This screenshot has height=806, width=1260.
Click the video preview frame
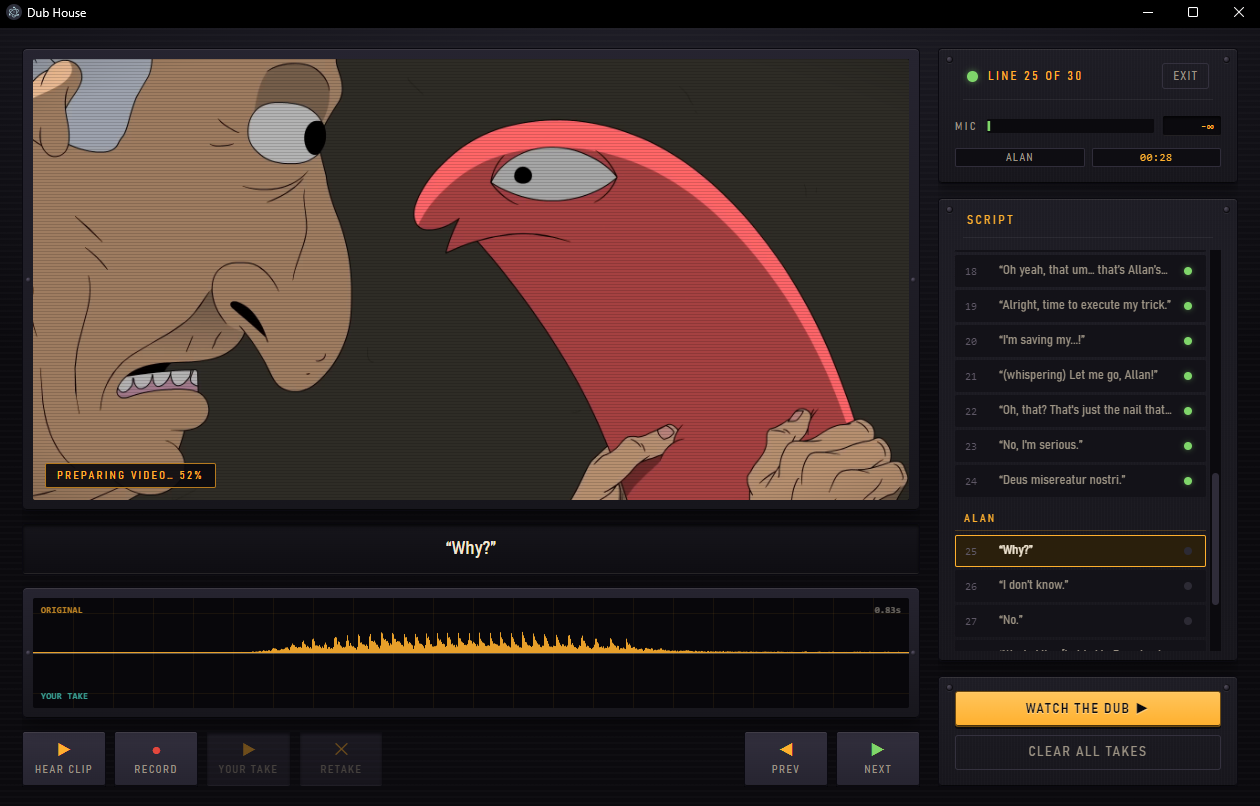[471, 279]
